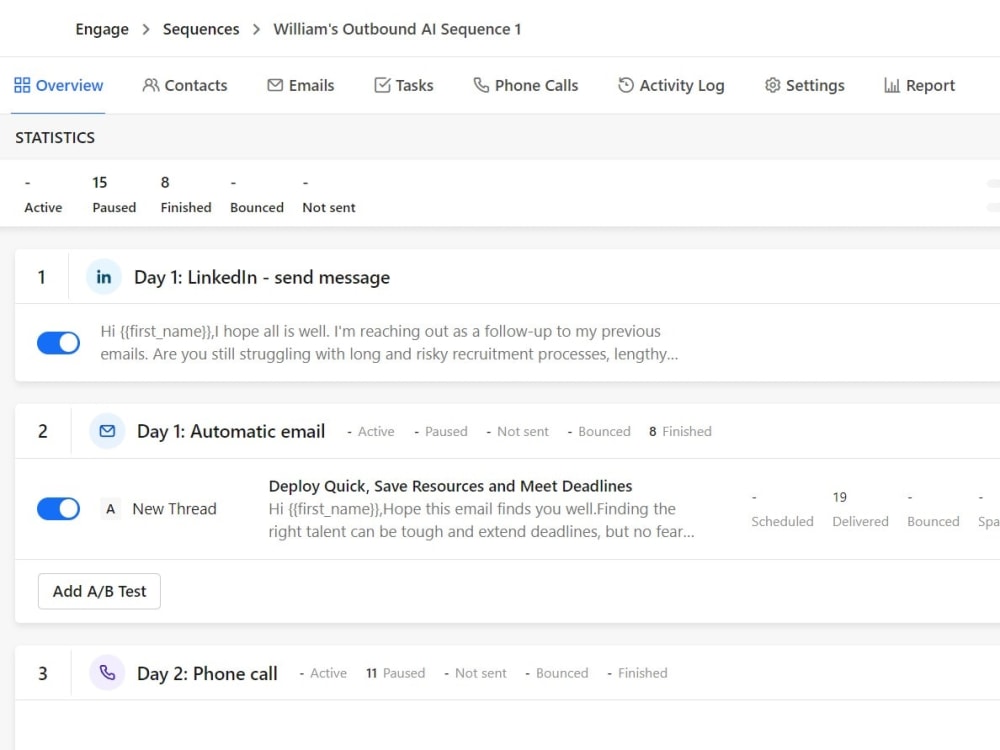Toggle the LinkedIn message step switch
Screen dimensions: 1000x750
click(58, 343)
